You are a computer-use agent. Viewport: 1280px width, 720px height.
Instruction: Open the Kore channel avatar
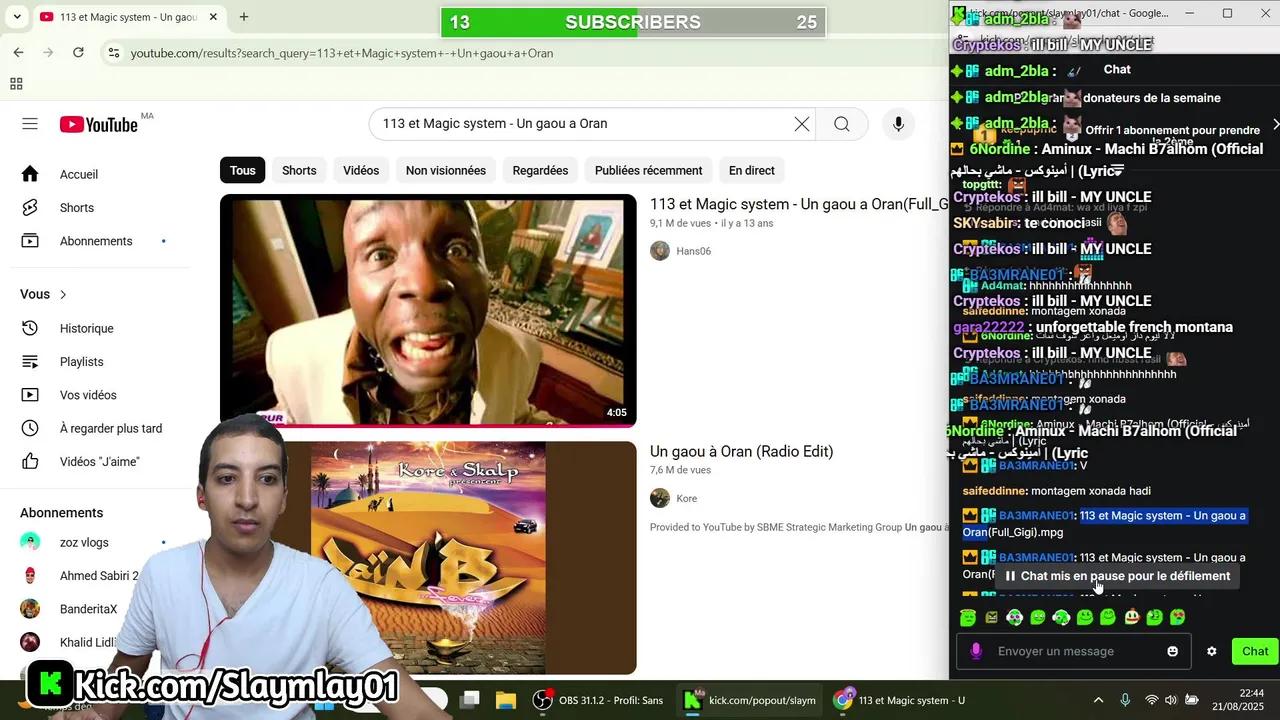click(x=660, y=498)
